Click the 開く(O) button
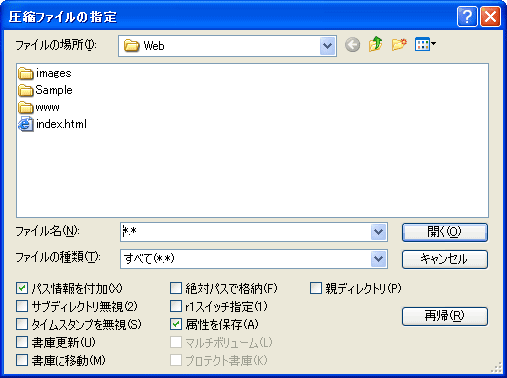507x378 pixels. 445,232
